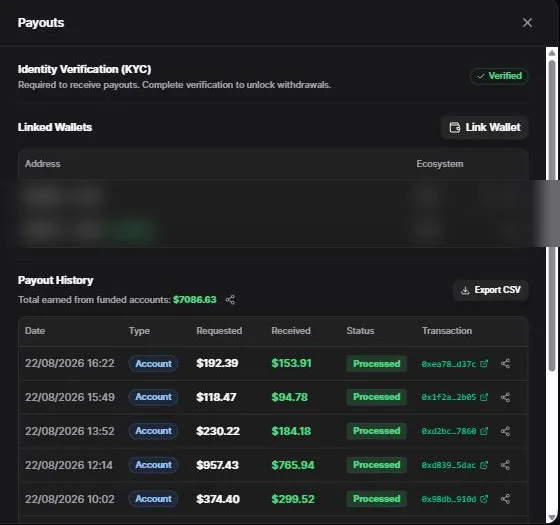Image resolution: width=560 pixels, height=525 pixels.
Task: Click requested amount $374.40
Action: 218,499
